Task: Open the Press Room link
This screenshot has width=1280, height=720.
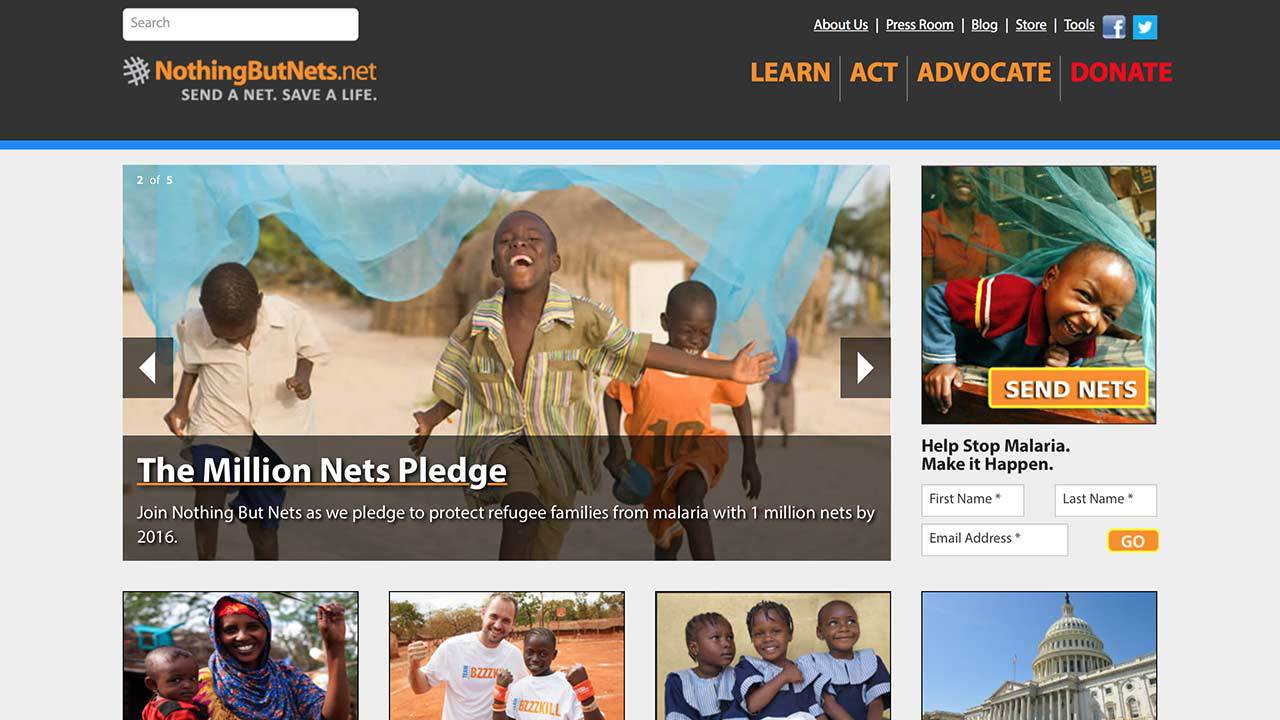Action: tap(920, 25)
